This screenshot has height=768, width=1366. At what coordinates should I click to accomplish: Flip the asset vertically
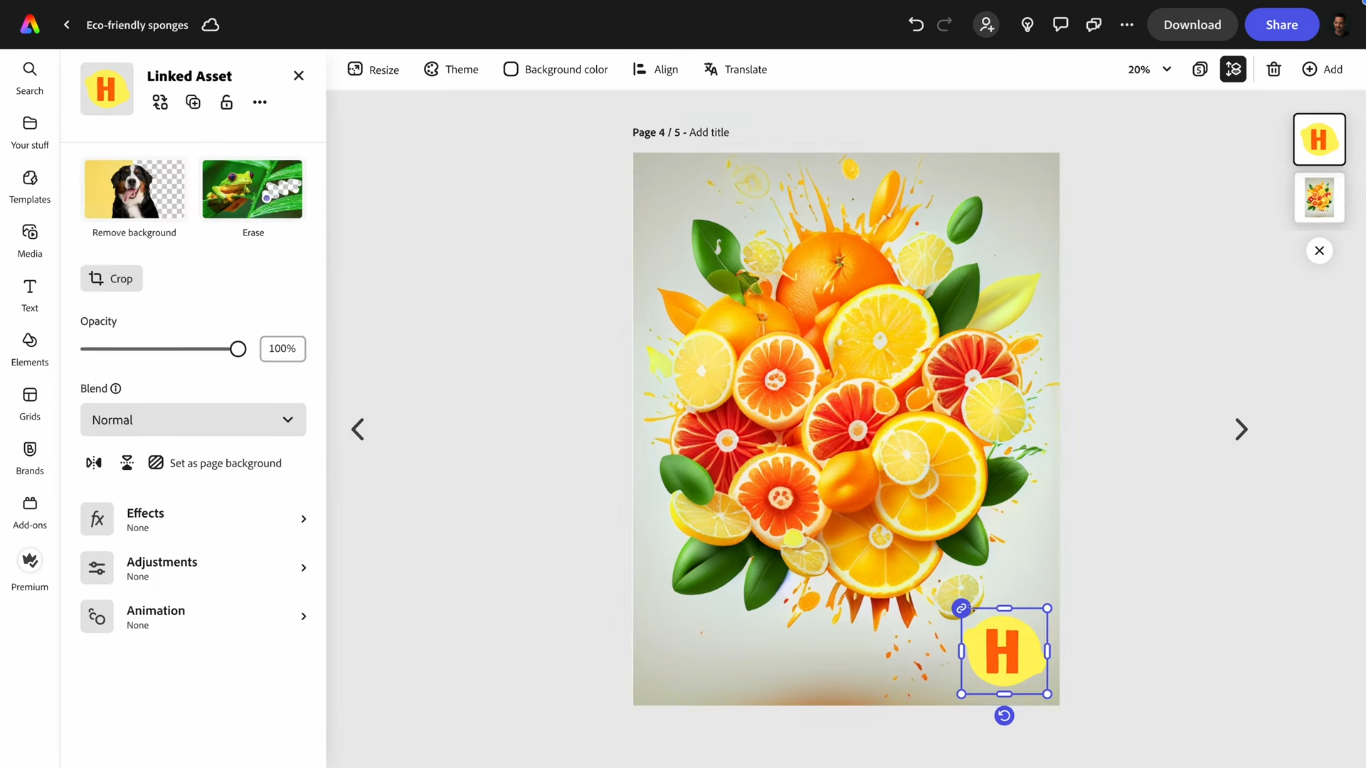tap(127, 463)
